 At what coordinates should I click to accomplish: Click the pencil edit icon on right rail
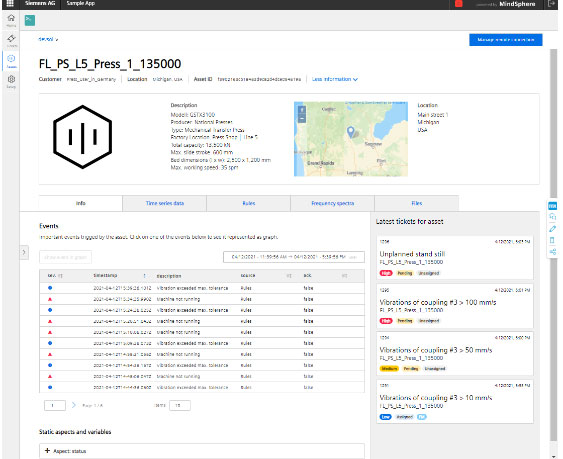coord(553,228)
